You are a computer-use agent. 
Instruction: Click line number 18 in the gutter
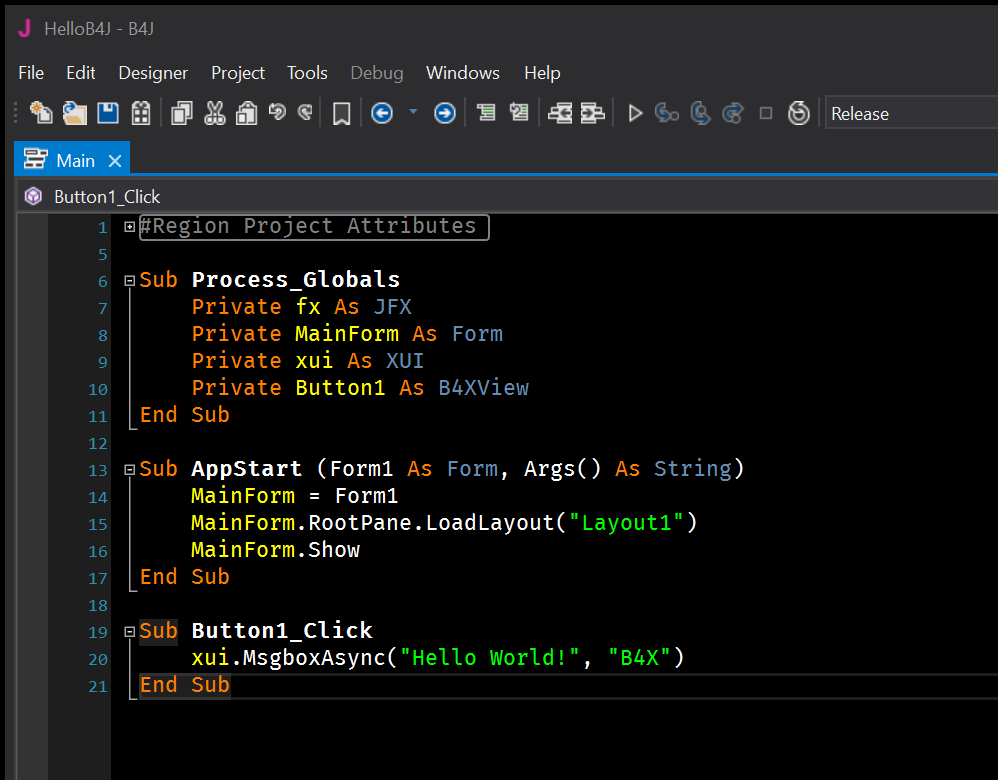click(x=98, y=605)
